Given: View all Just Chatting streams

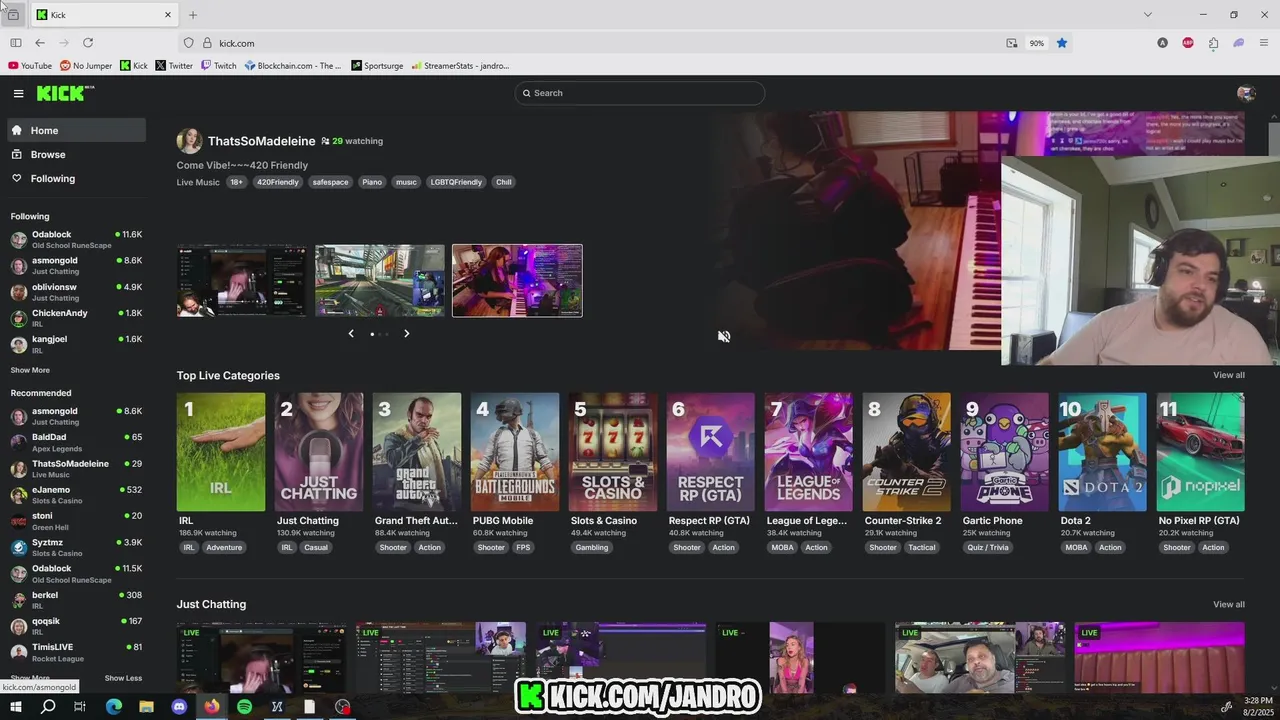Looking at the screenshot, I should coord(1229,604).
